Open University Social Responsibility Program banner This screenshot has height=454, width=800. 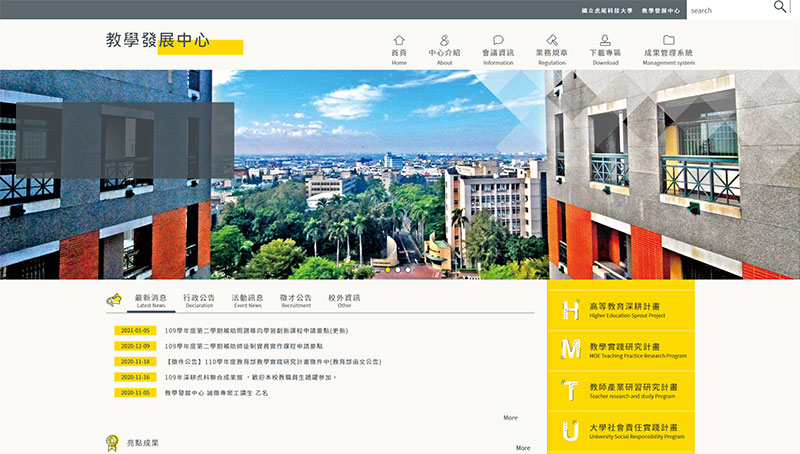pyautogui.click(x=620, y=431)
